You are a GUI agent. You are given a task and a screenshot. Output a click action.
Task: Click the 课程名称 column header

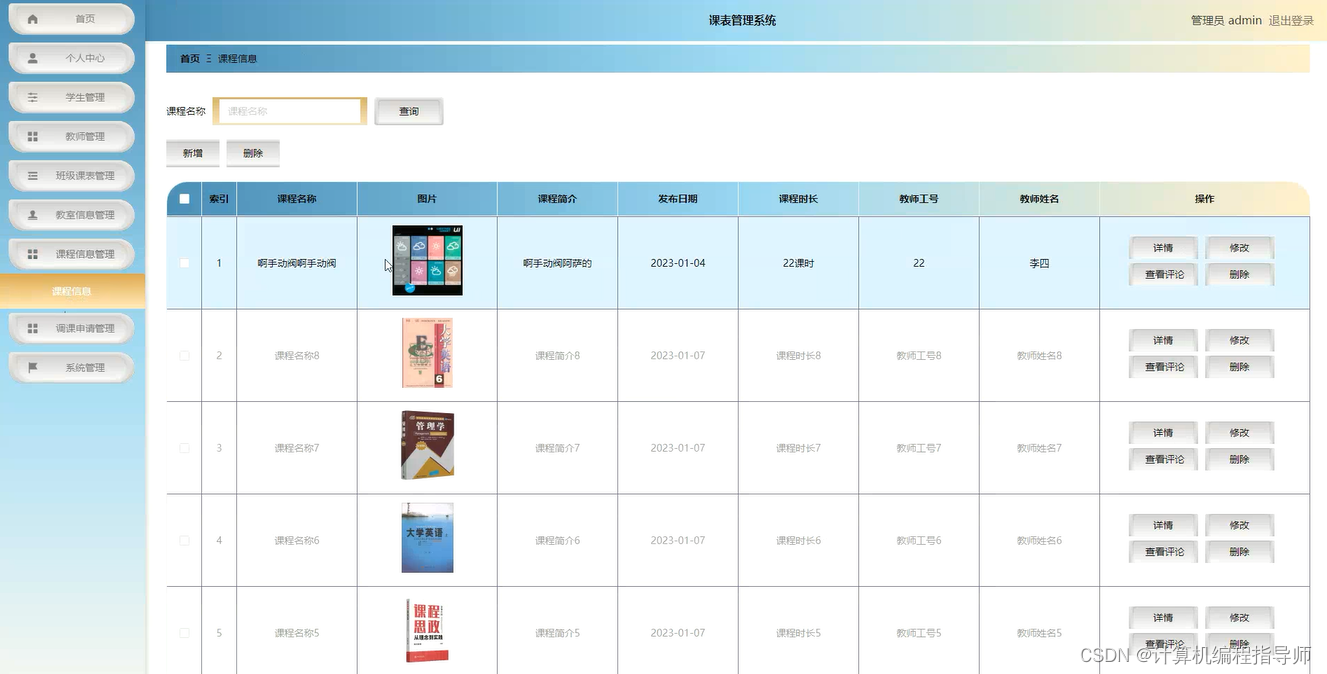coord(297,199)
